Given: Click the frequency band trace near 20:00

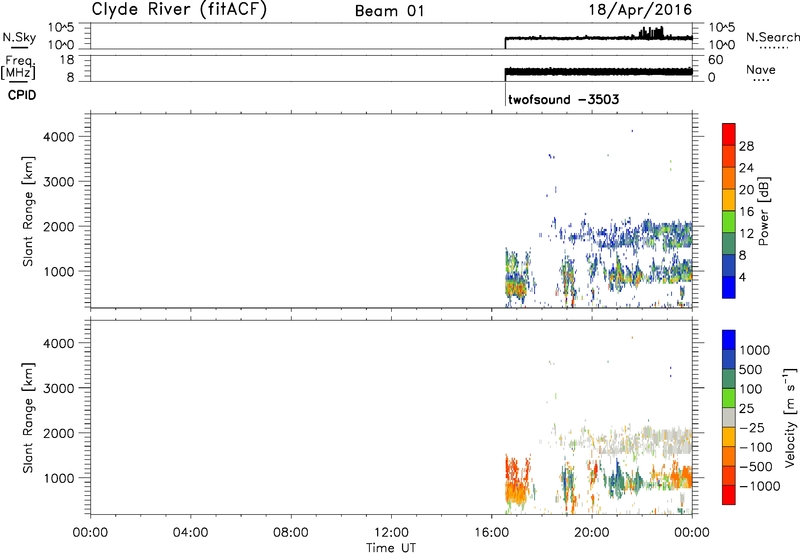Looking at the screenshot, I should coord(592,71).
